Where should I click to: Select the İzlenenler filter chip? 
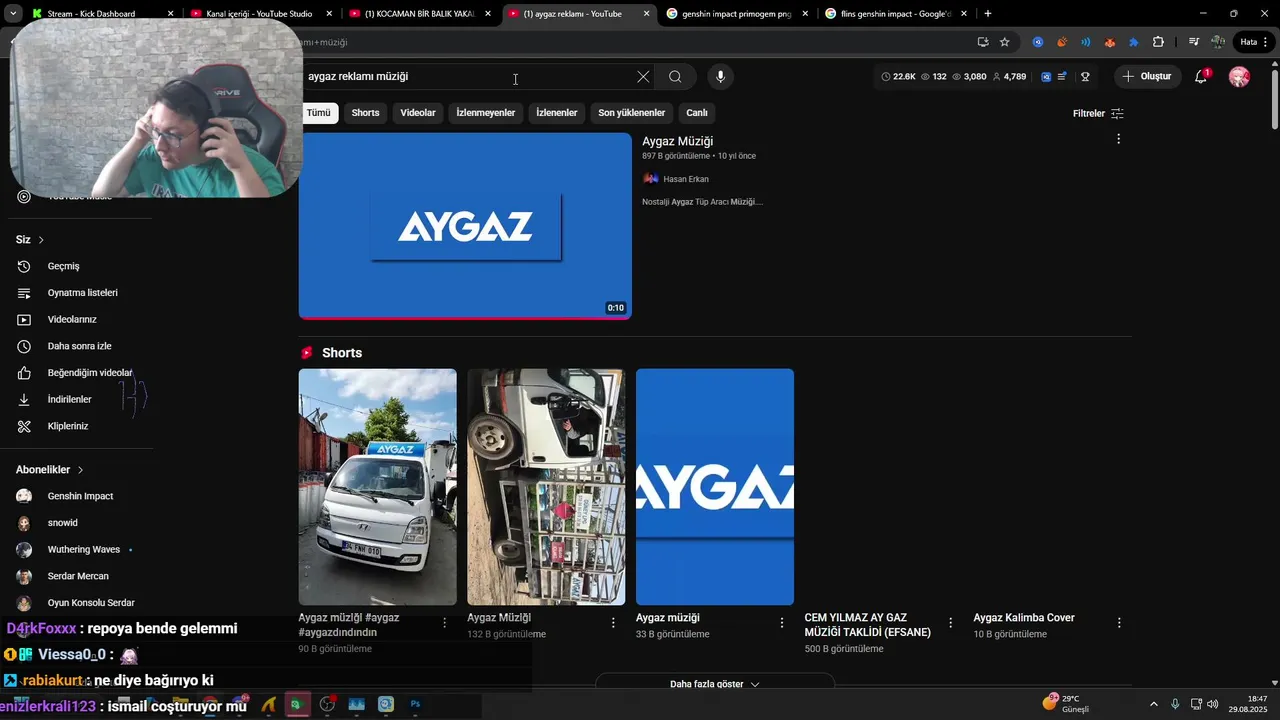(x=557, y=113)
